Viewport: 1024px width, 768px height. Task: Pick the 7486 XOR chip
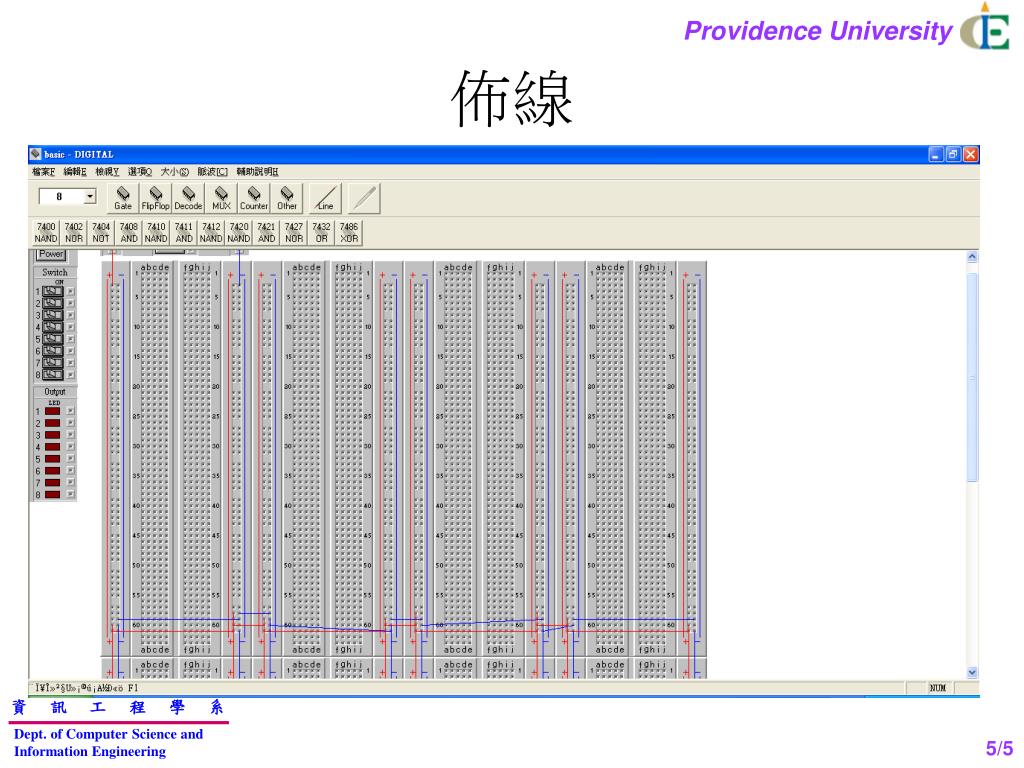point(349,232)
